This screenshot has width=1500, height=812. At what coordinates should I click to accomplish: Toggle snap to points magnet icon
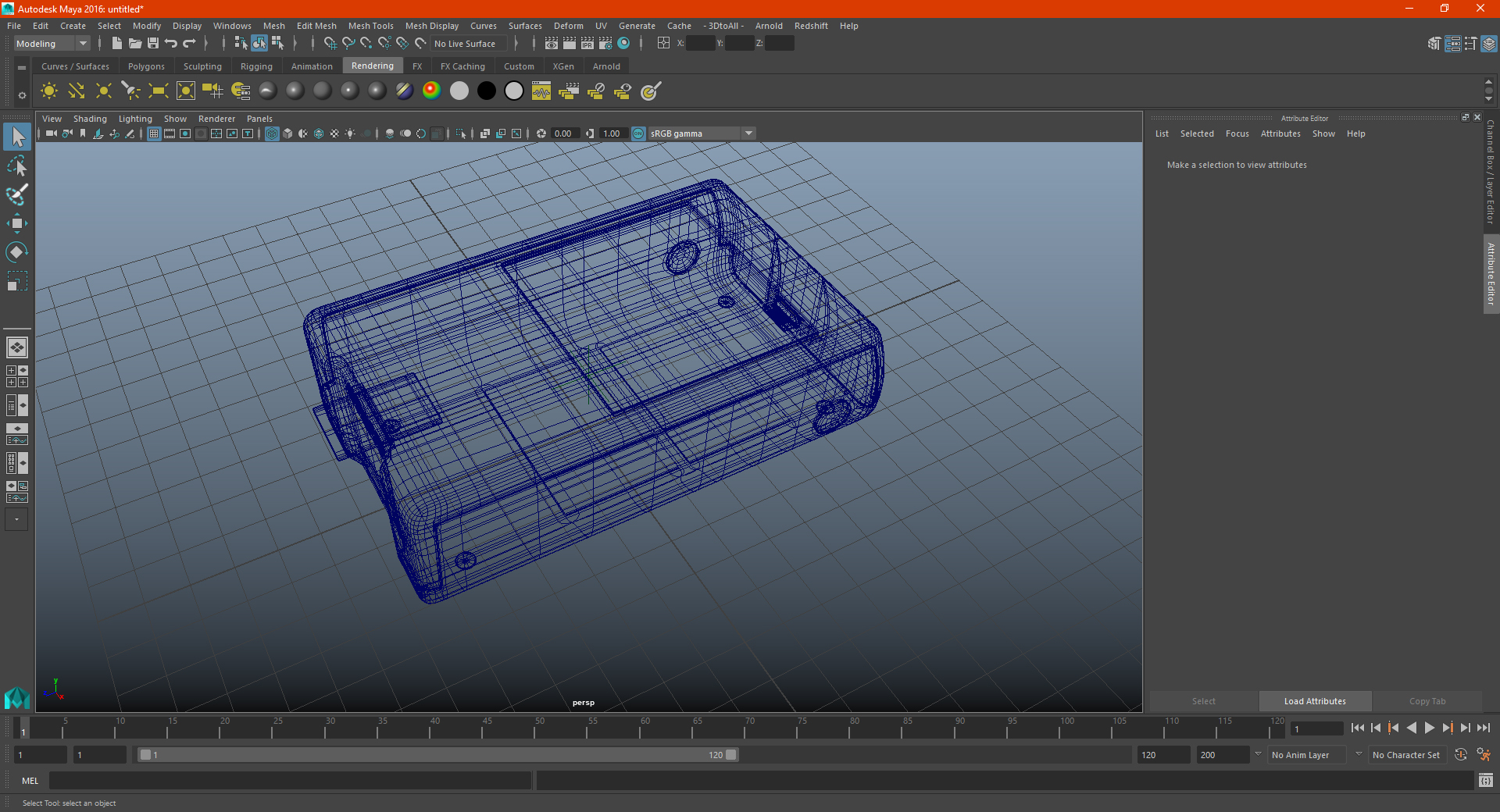click(x=366, y=44)
